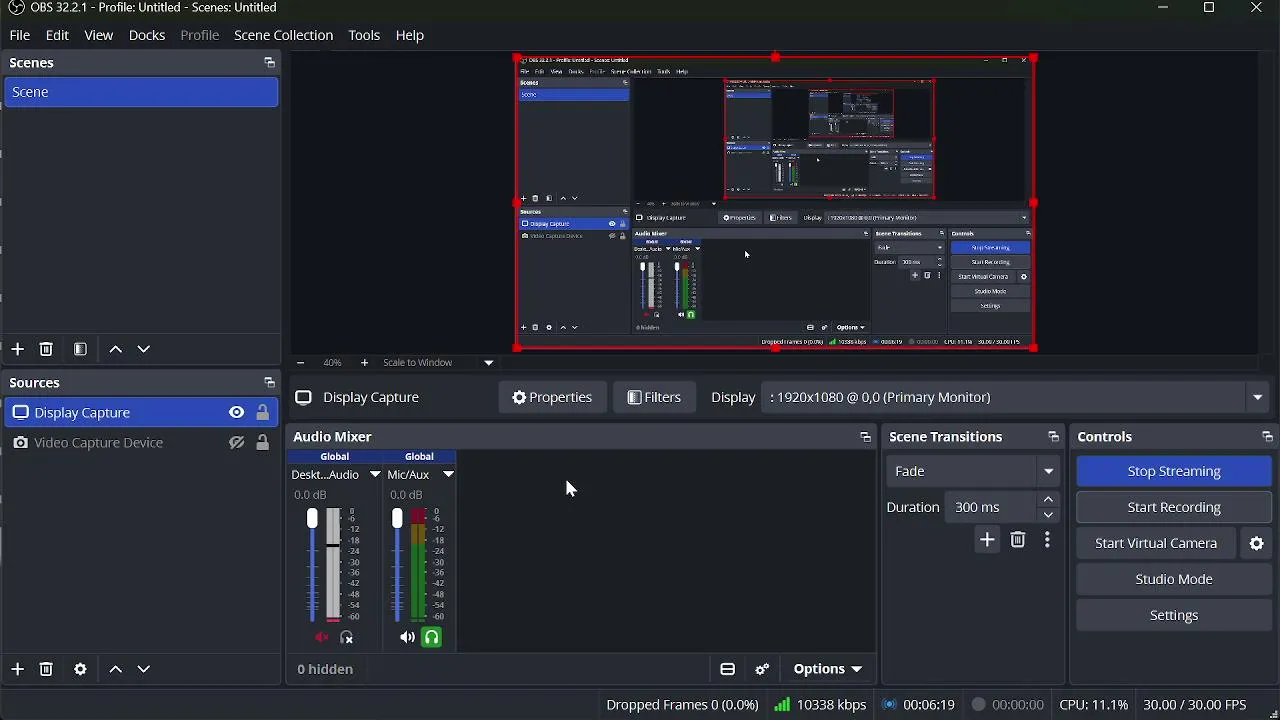The height and width of the screenshot is (720, 1280).
Task: Delete the scene transition with trash icon
Action: 1018,540
